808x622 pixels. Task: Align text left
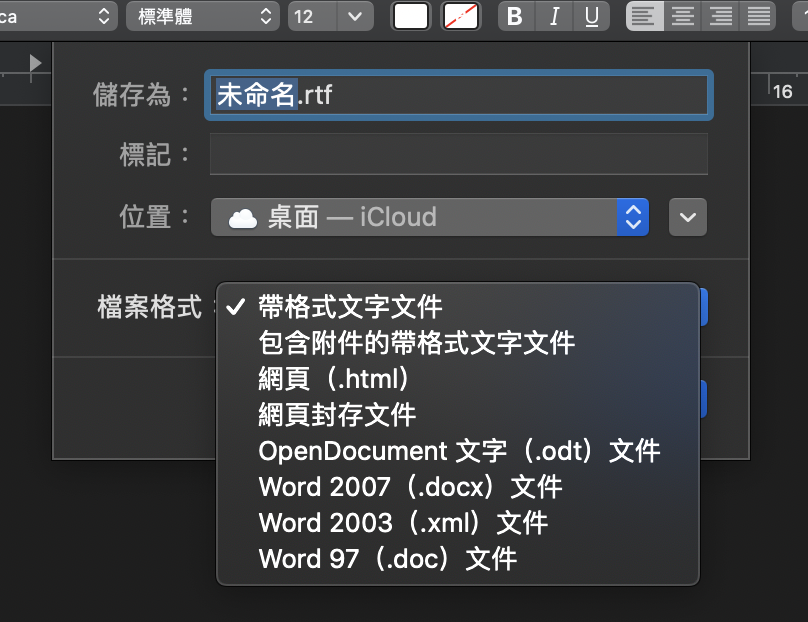[x=644, y=16]
